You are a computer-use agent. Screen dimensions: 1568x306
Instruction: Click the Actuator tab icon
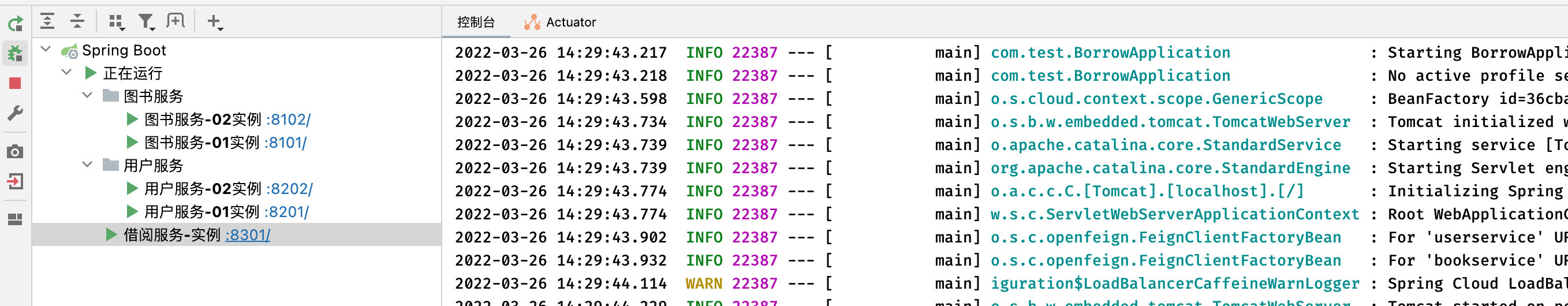[532, 23]
